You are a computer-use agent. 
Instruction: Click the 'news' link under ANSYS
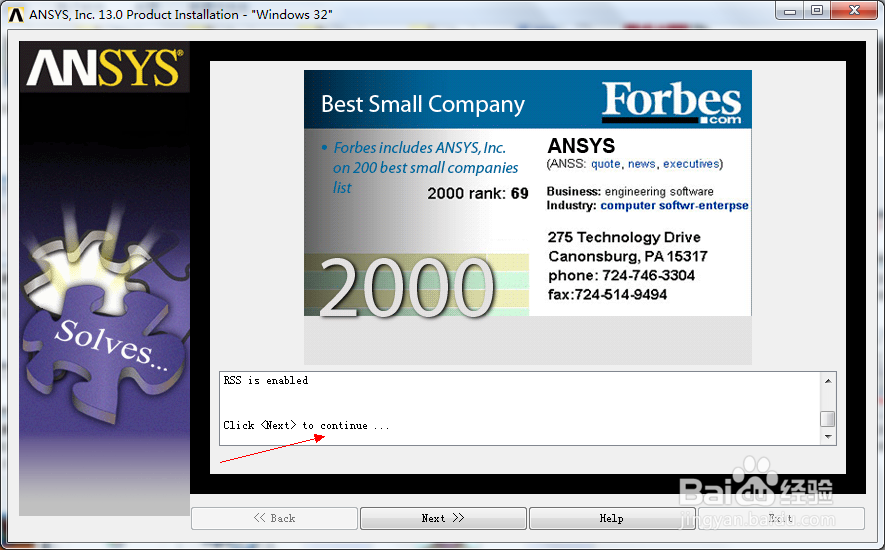click(642, 164)
